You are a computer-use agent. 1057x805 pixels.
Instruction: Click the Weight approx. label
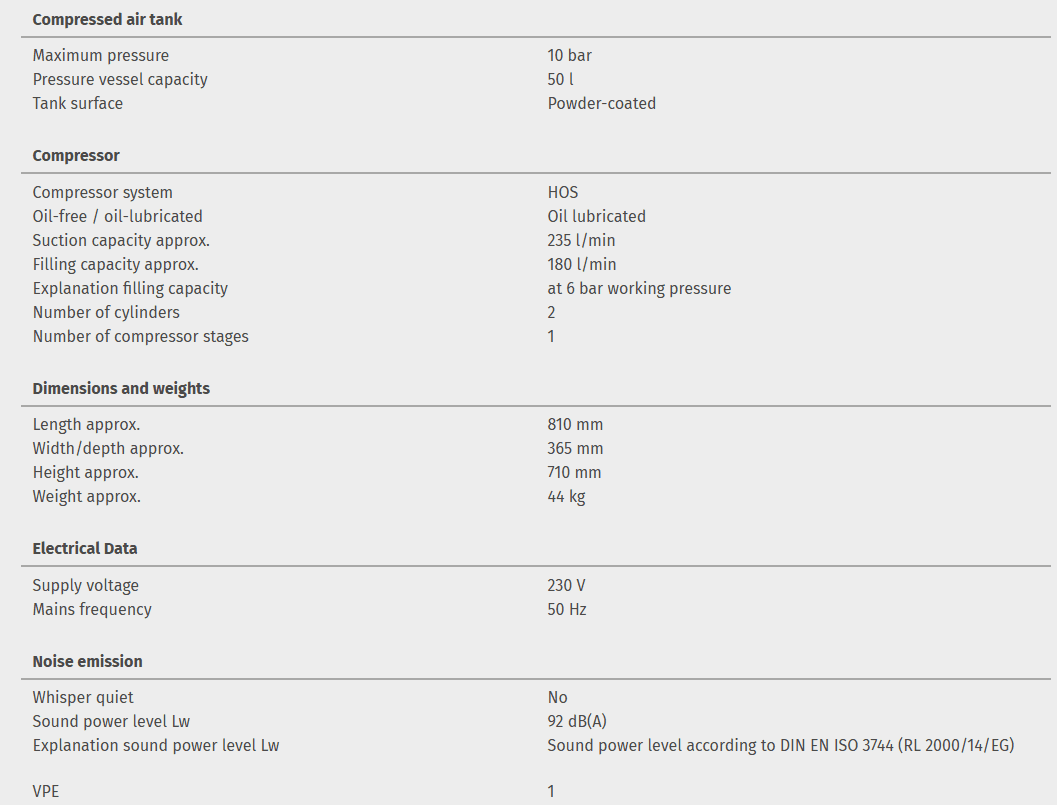86,496
